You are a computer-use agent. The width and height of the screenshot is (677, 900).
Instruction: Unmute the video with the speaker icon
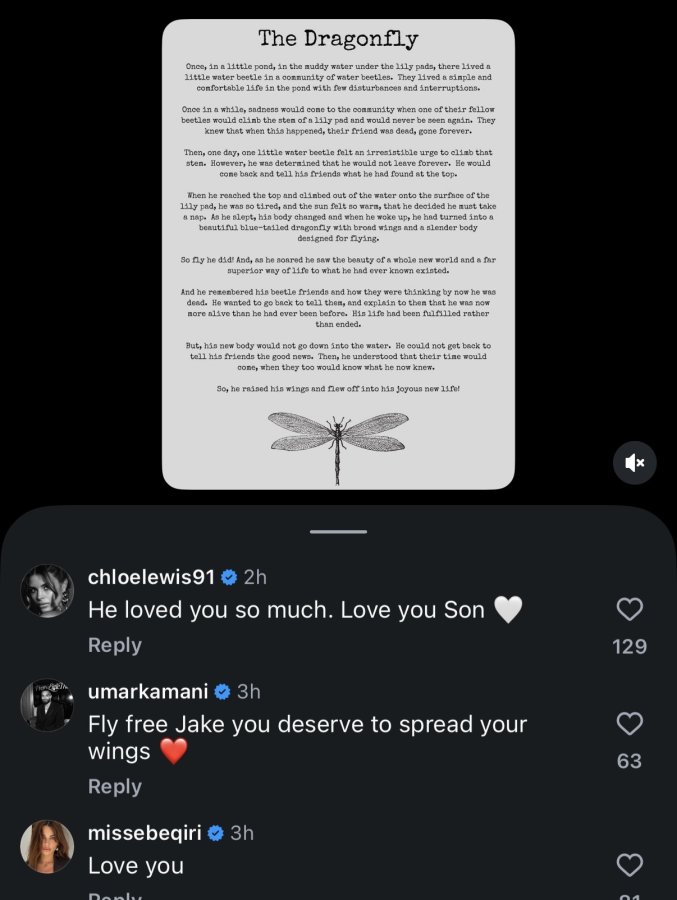click(x=635, y=463)
